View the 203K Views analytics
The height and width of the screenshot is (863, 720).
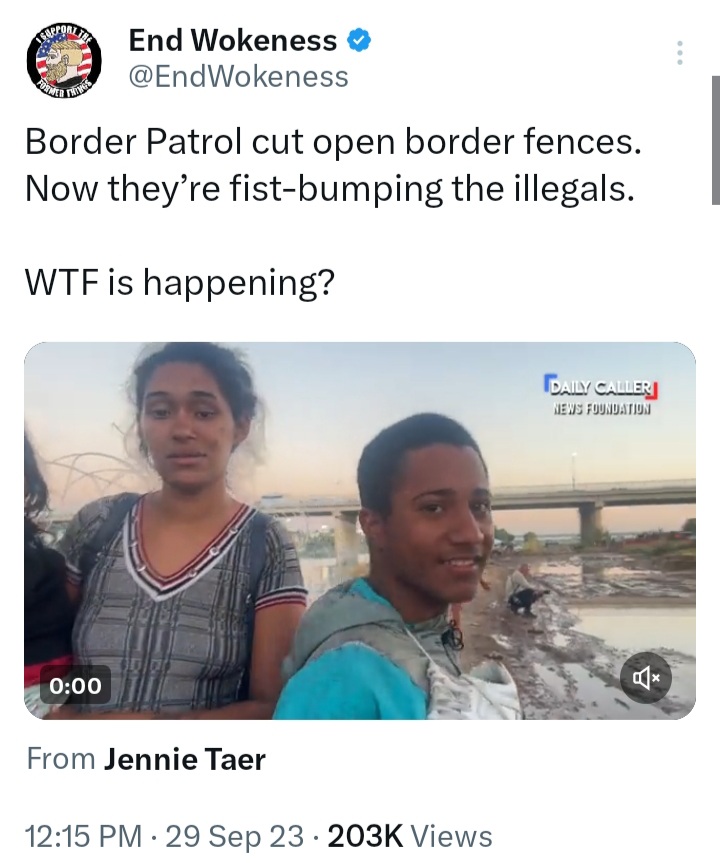410,836
